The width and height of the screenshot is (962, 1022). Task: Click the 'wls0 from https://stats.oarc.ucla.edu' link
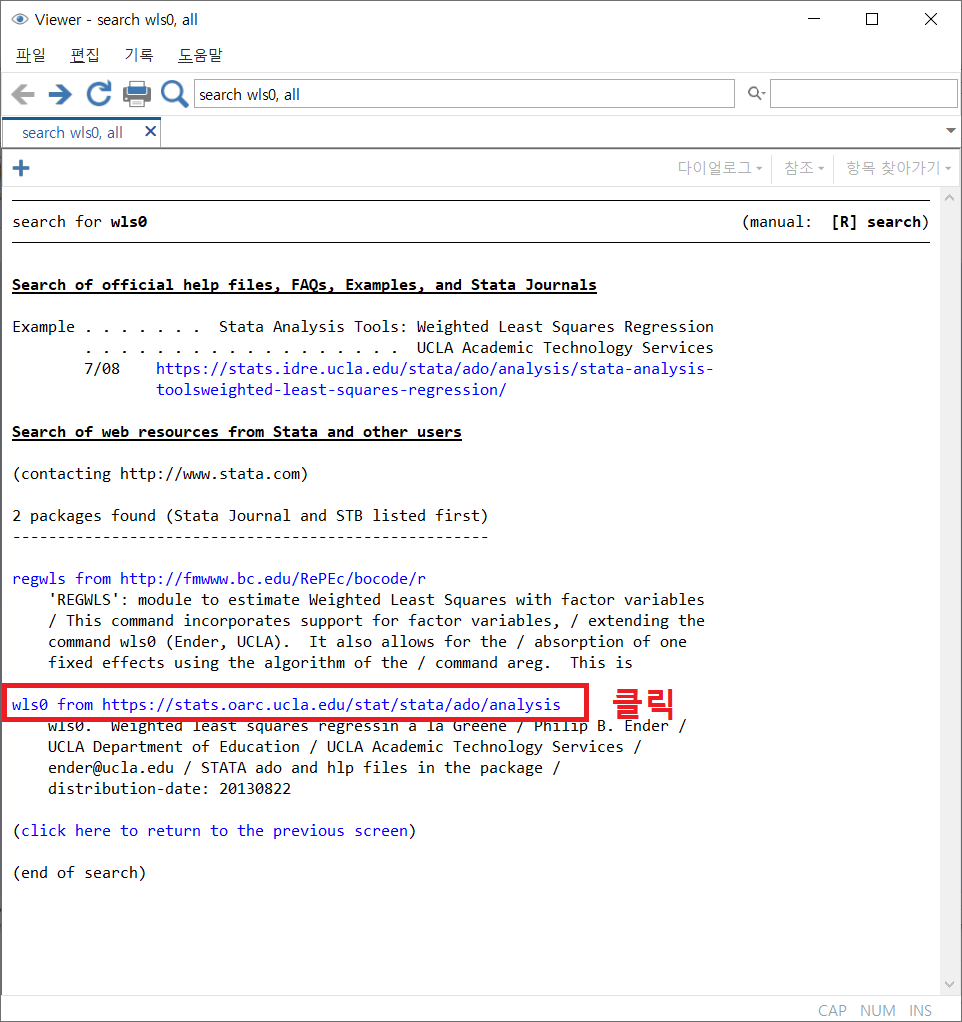click(286, 705)
